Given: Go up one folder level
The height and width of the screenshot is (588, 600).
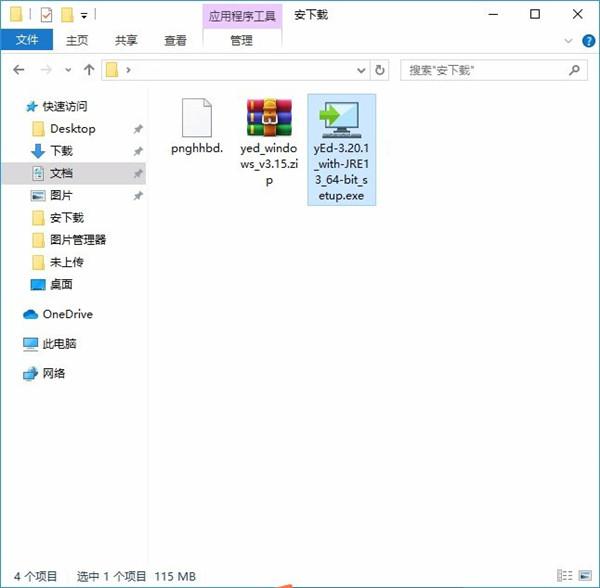Looking at the screenshot, I should click(89, 70).
